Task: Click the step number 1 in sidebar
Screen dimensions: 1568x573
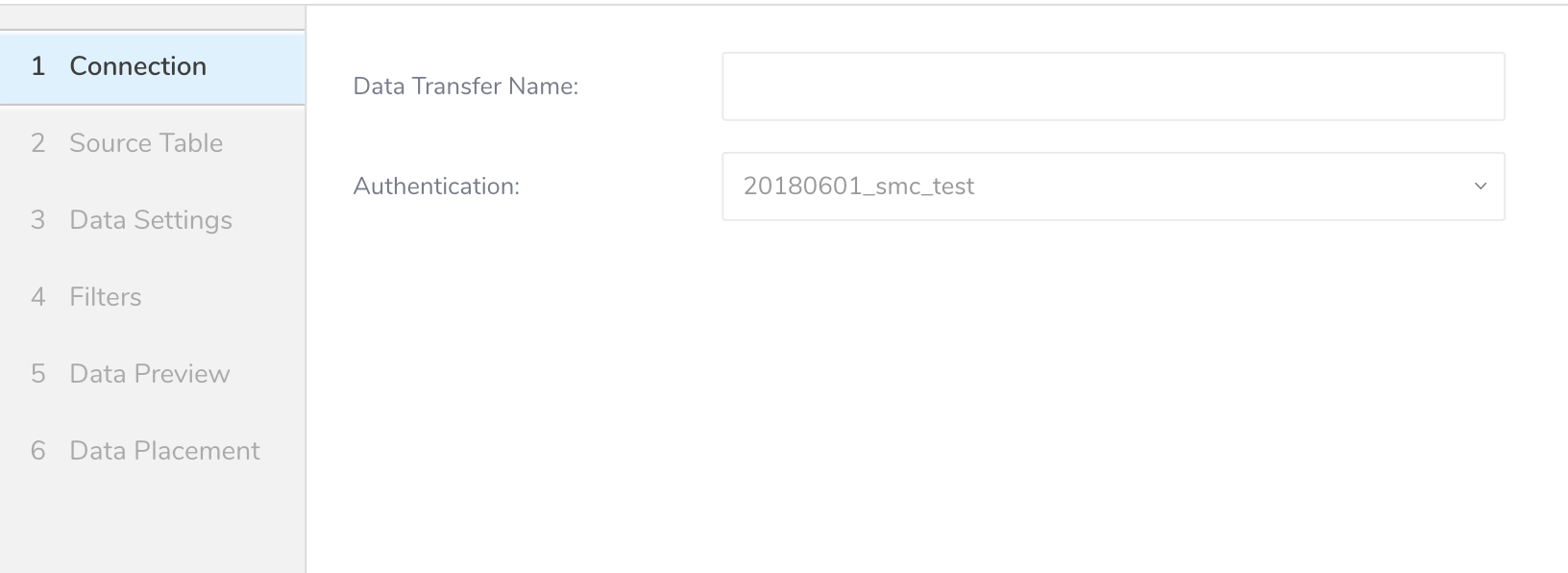Action: coord(38,66)
